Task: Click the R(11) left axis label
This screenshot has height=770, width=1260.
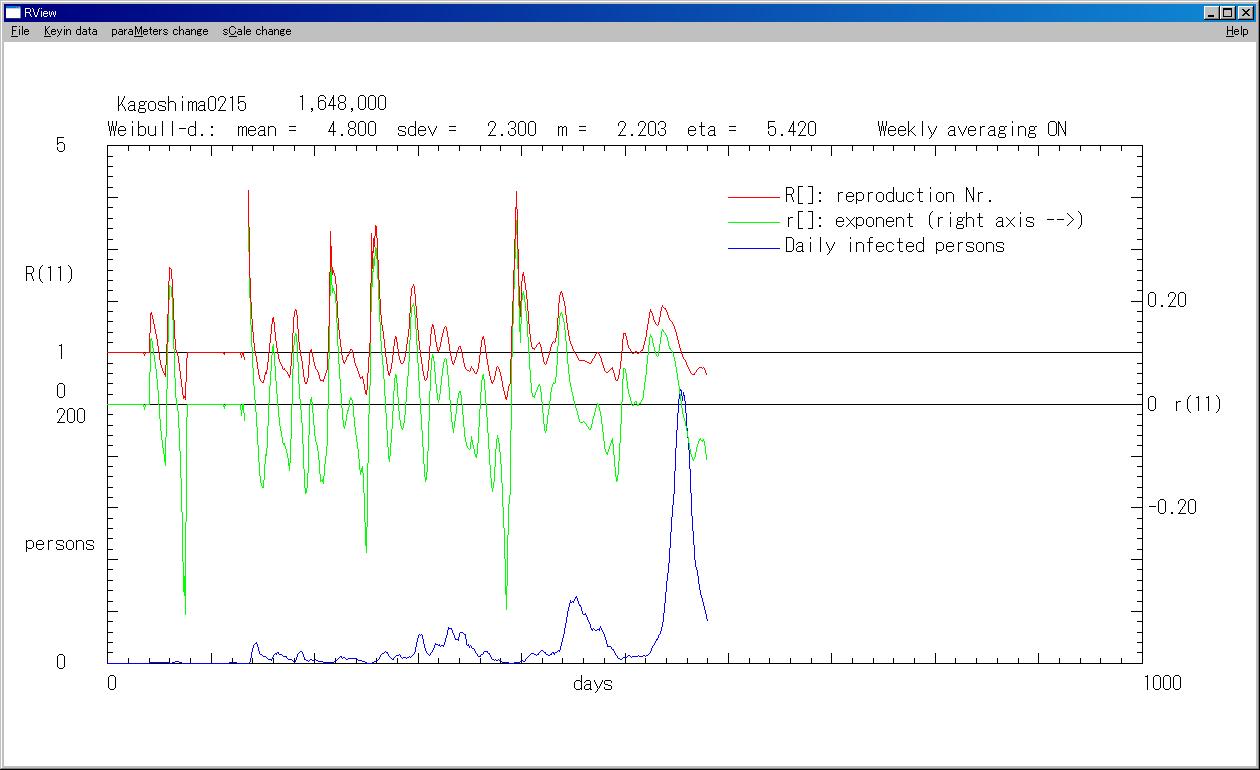Action: coord(49,274)
